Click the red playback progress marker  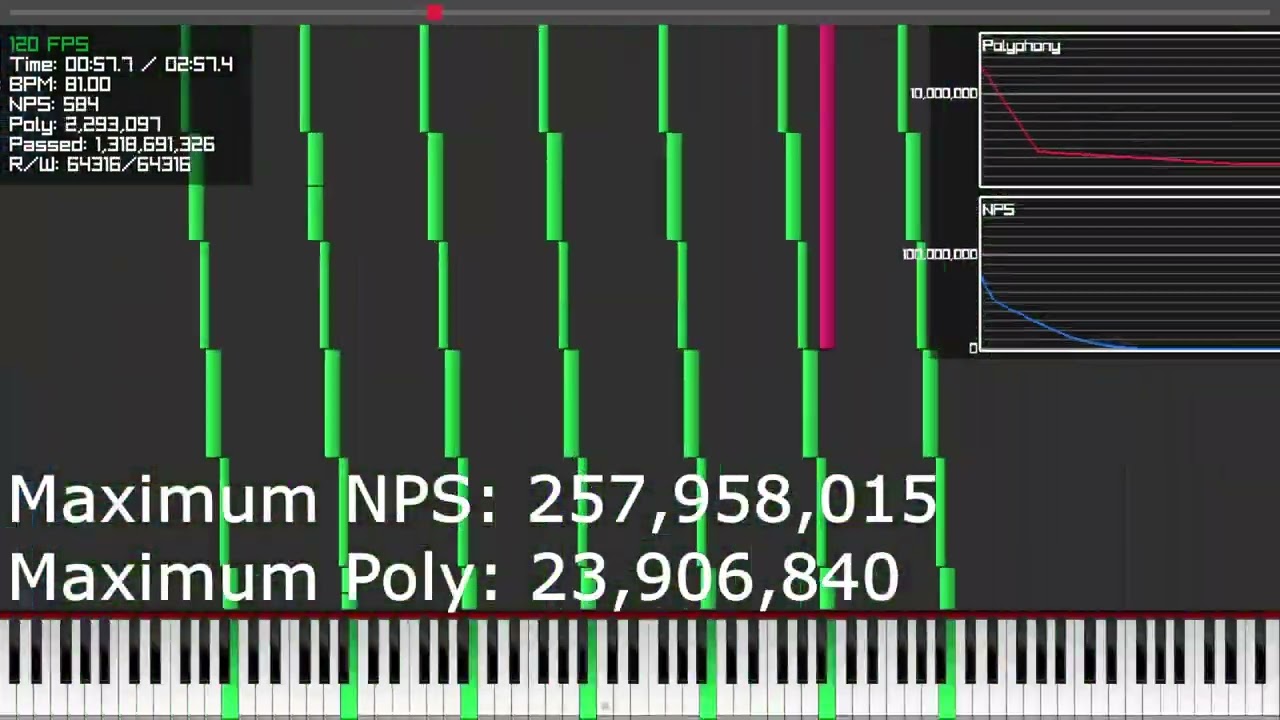click(434, 12)
